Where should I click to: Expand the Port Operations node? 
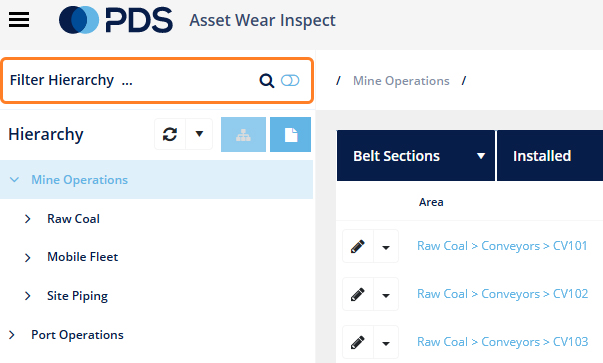[12, 335]
